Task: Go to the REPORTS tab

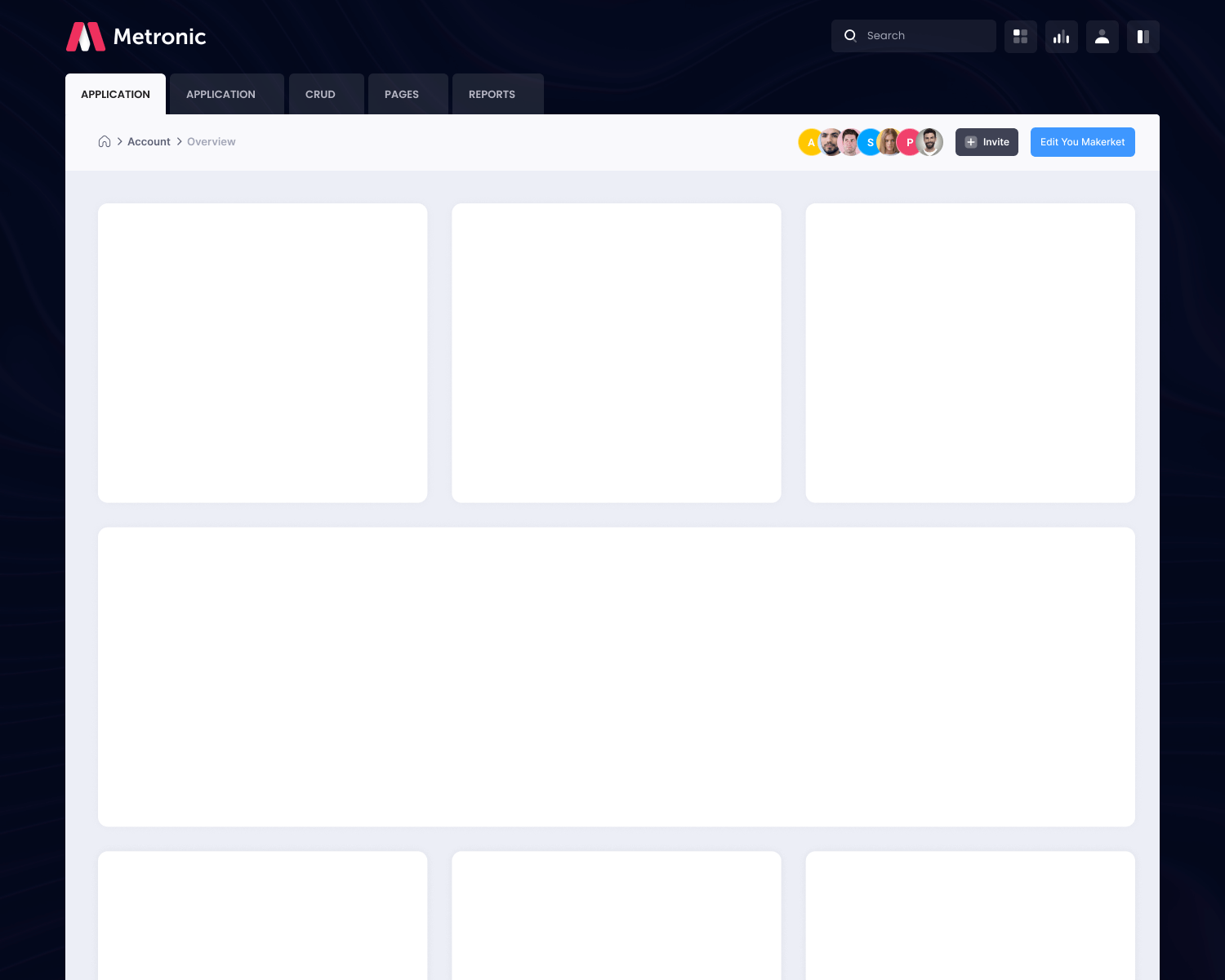Action: [492, 95]
